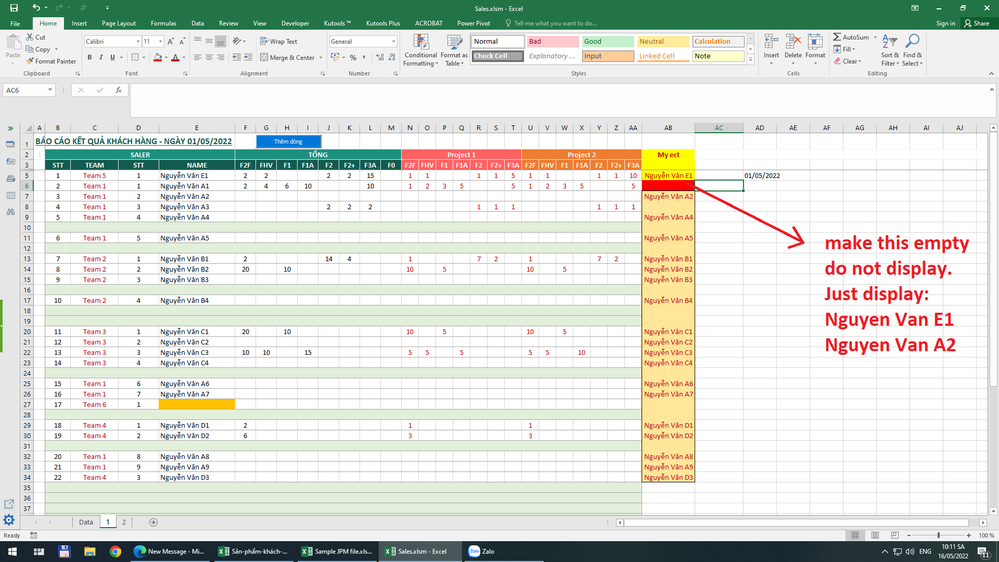Apply the Linked Cell style
Screen dimensions: 999x562
(662, 56)
